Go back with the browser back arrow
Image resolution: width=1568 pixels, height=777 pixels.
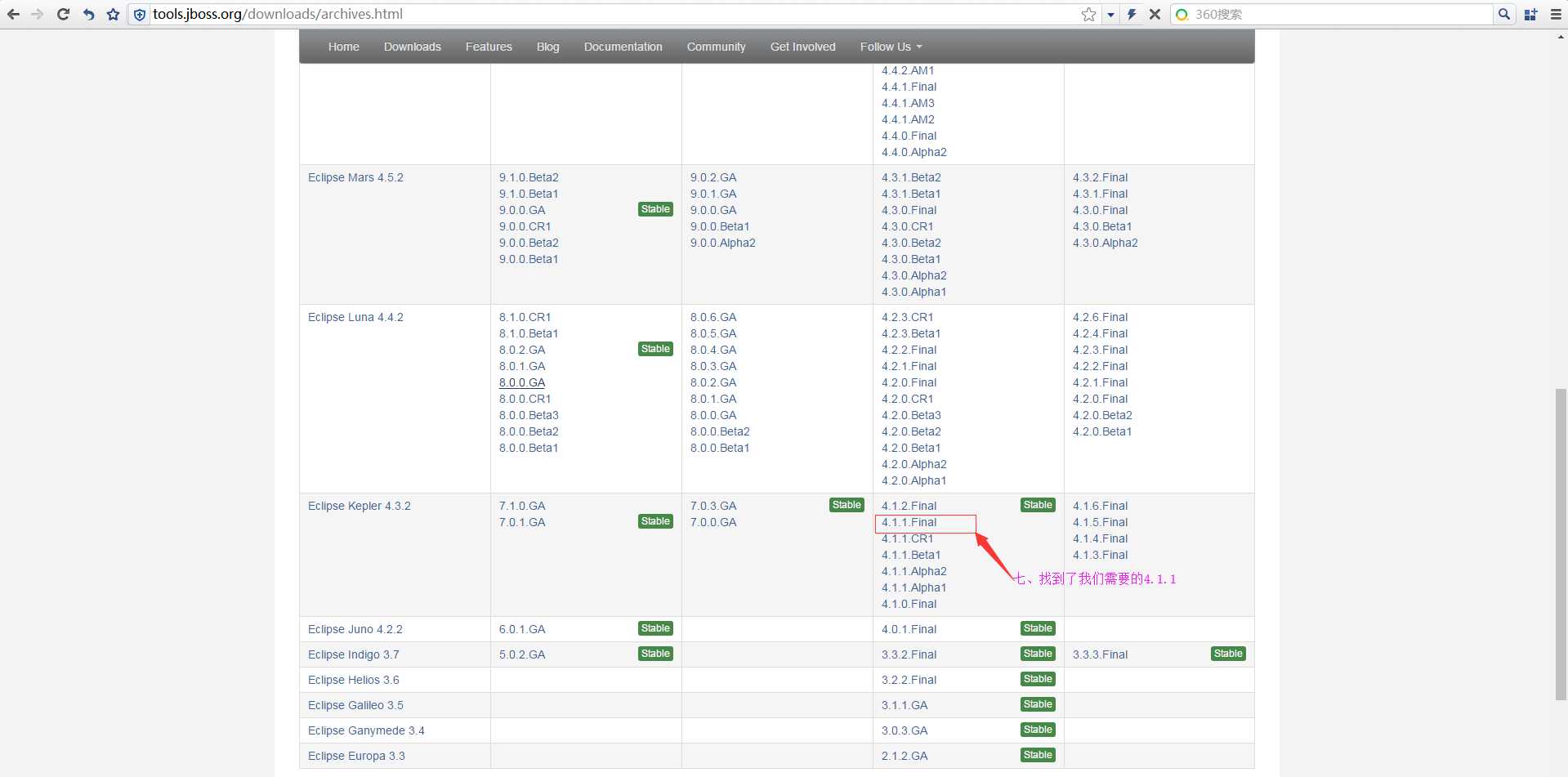click(x=13, y=14)
